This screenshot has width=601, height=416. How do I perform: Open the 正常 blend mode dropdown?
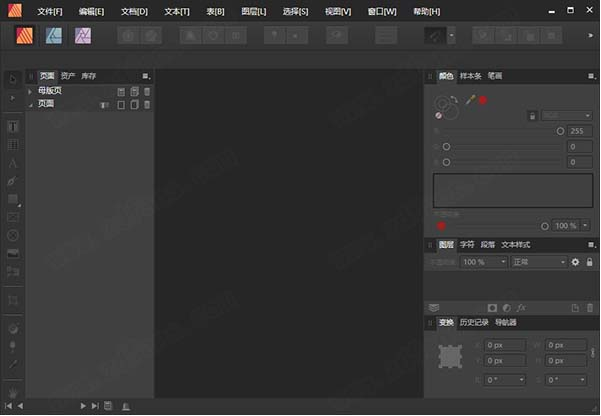pyautogui.click(x=537, y=262)
